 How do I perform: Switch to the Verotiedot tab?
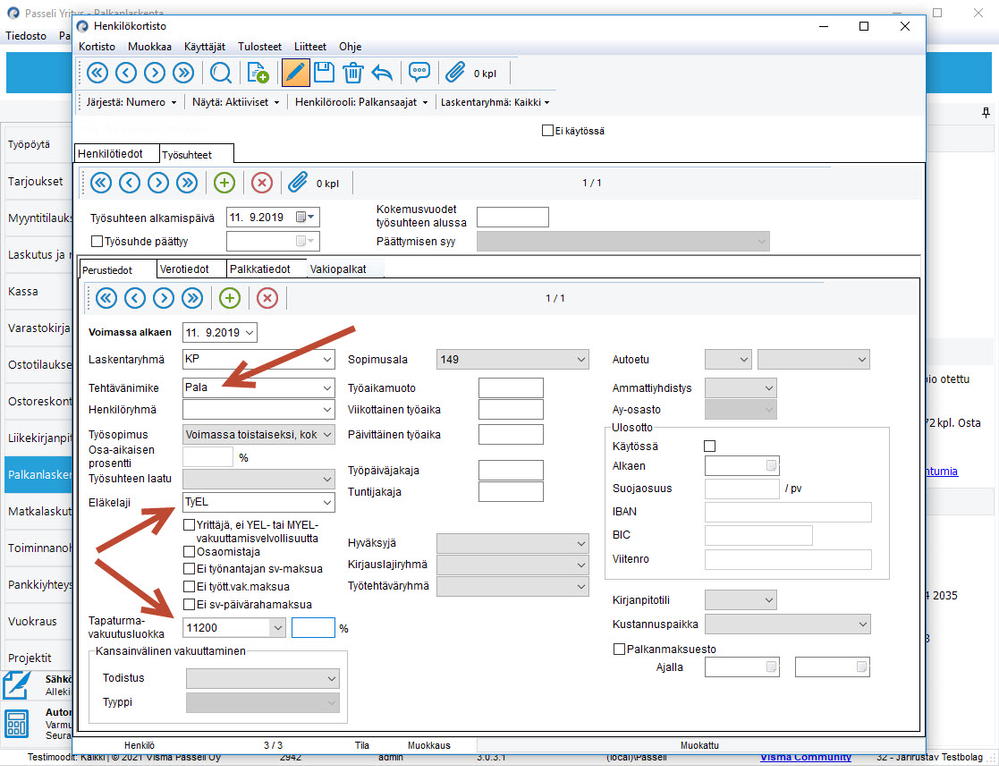coord(184,269)
